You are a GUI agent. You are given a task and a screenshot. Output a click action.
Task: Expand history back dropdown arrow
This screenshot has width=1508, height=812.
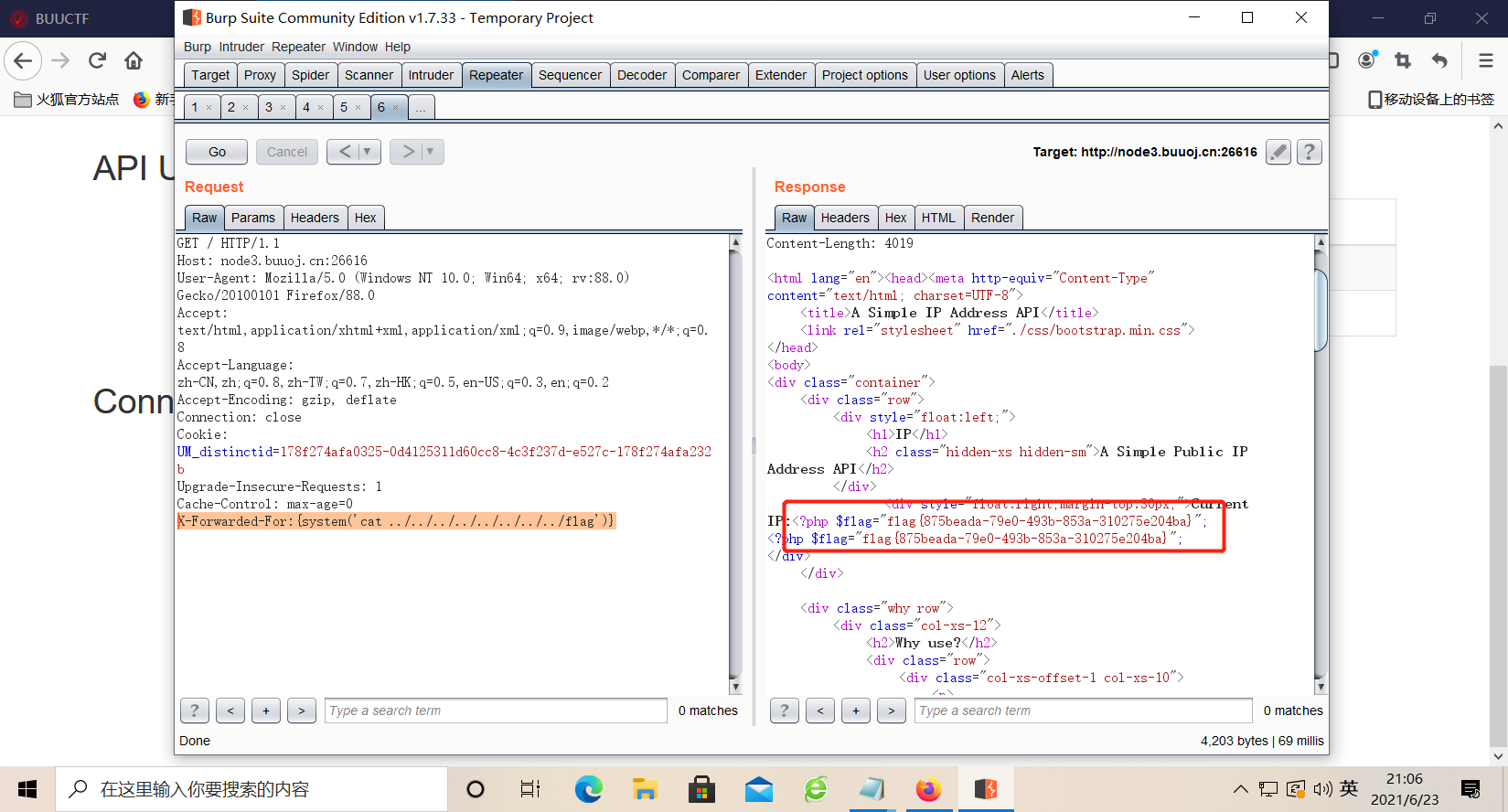click(x=367, y=152)
